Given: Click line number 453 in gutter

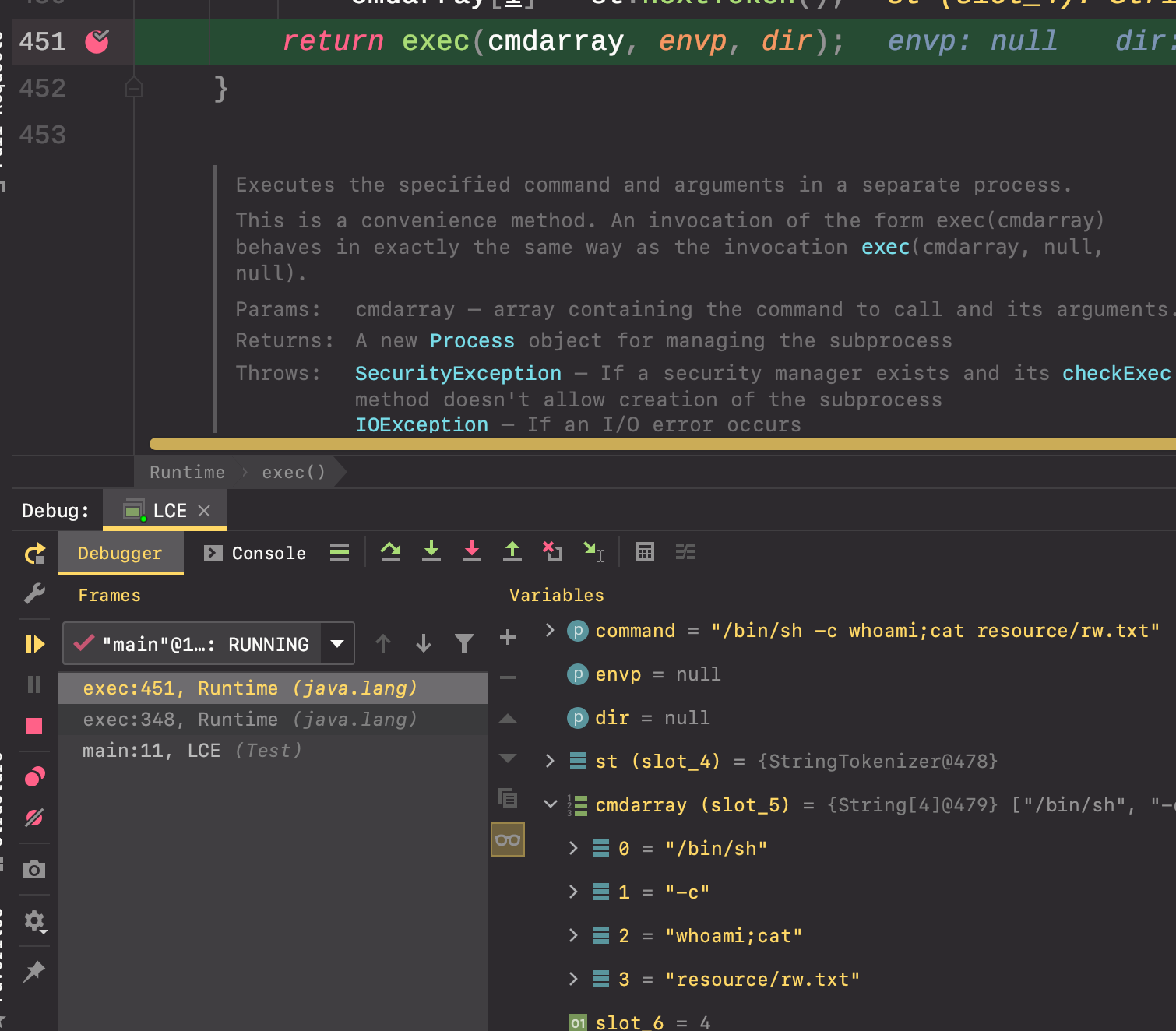Looking at the screenshot, I should pyautogui.click(x=43, y=135).
